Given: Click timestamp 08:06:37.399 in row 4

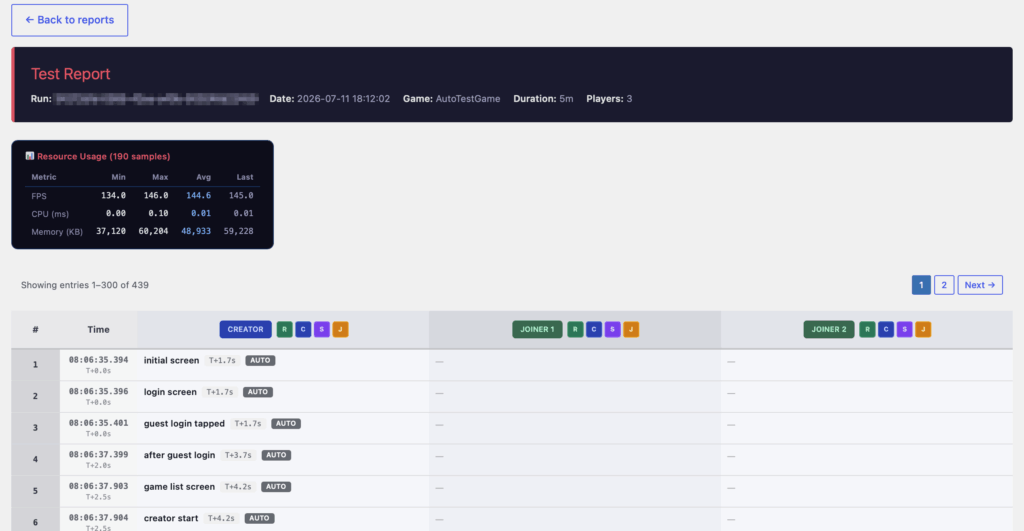Looking at the screenshot, I should tap(99, 455).
